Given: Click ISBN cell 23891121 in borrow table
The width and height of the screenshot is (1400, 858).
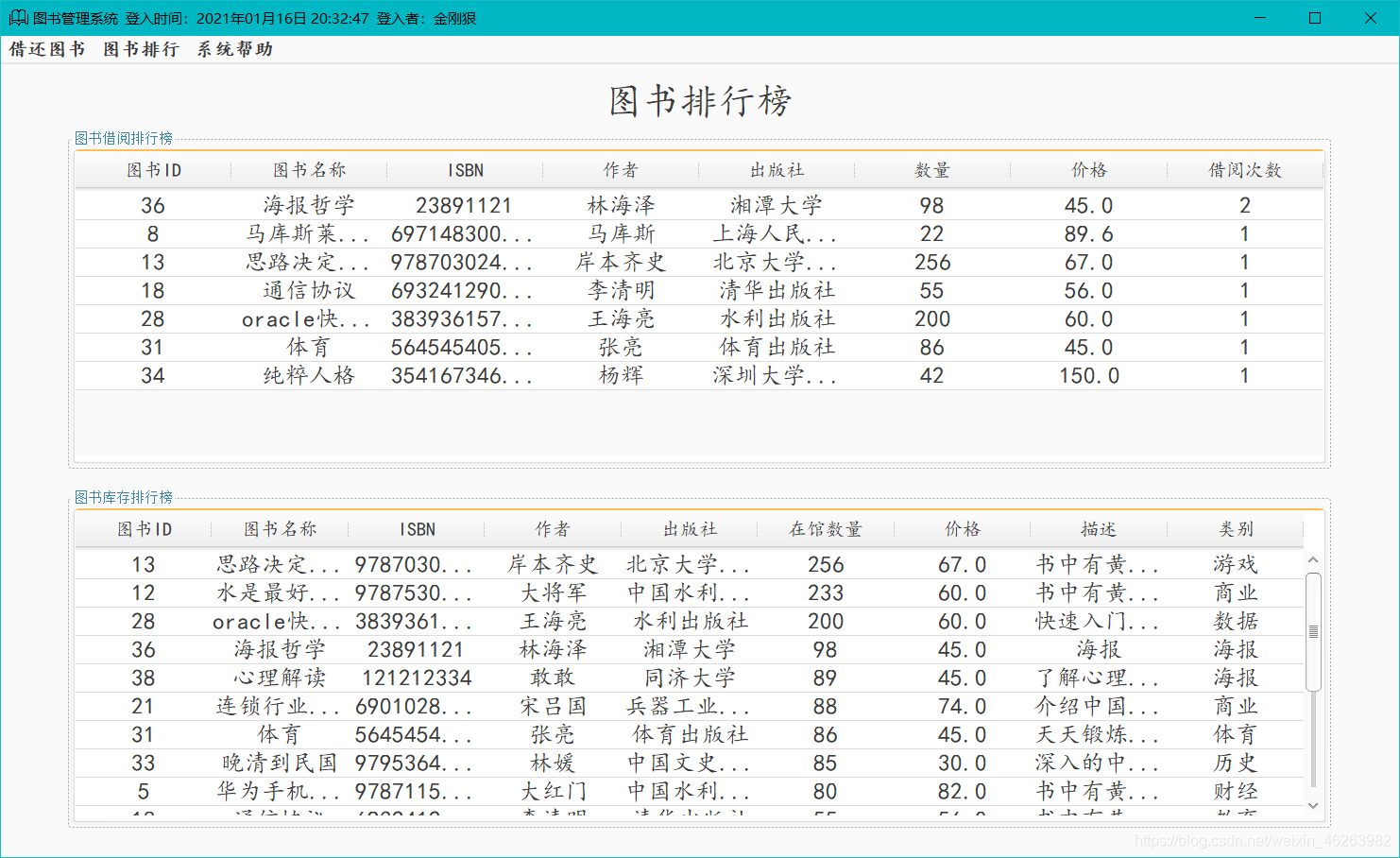Looking at the screenshot, I should tap(464, 205).
